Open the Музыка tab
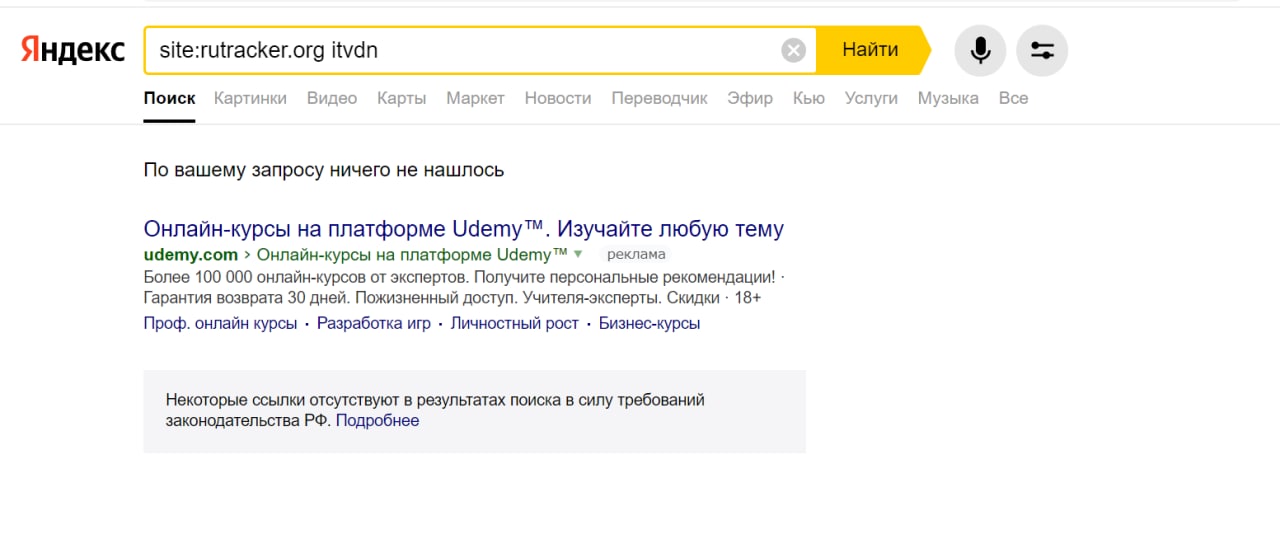This screenshot has width=1280, height=553. pos(948,98)
